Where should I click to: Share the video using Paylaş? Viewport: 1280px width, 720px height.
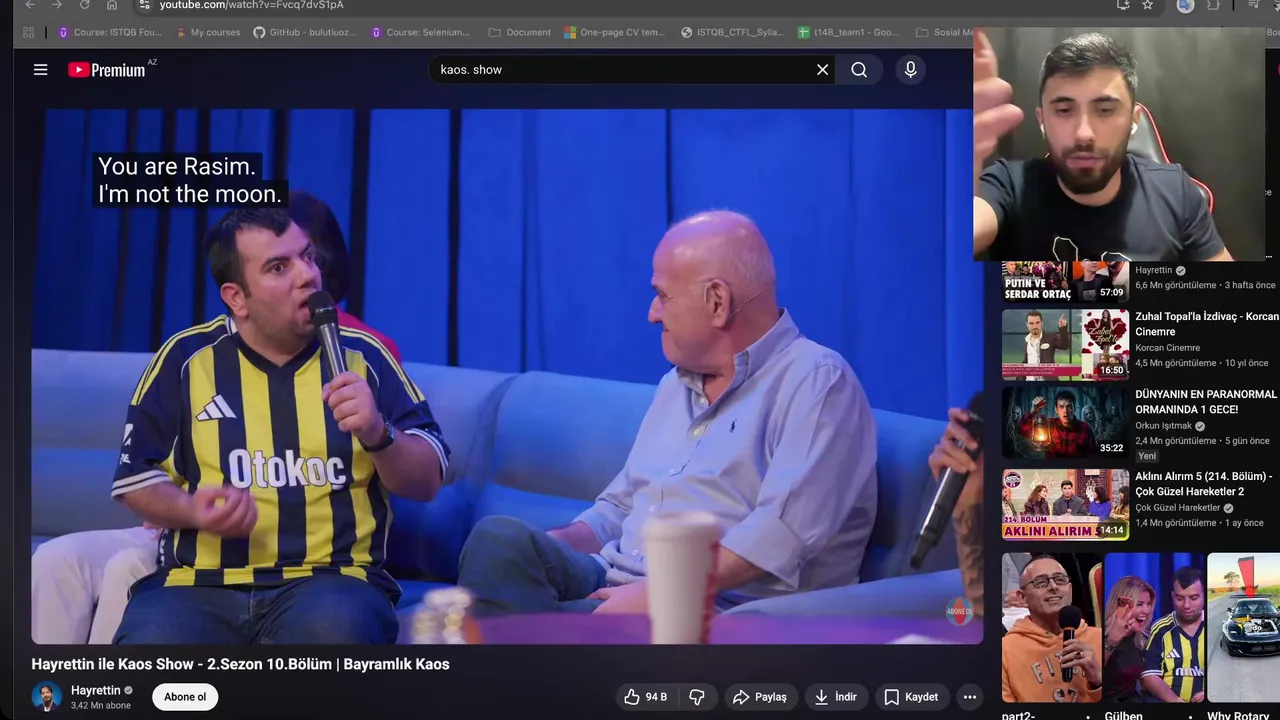click(760, 697)
